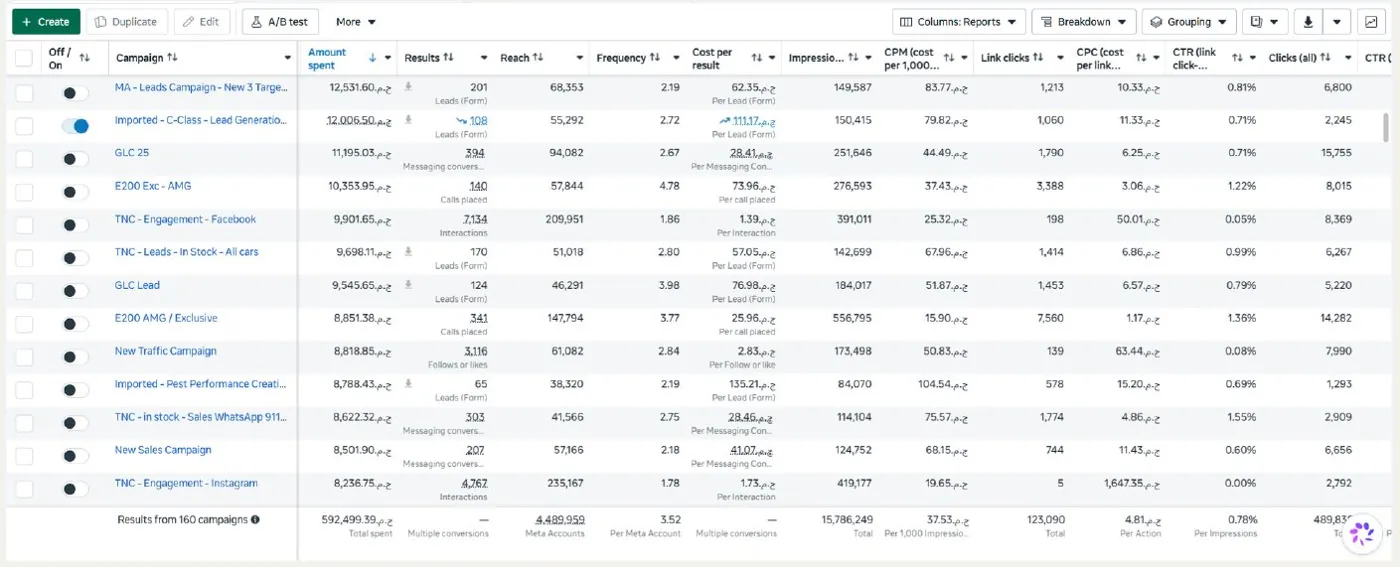The image size is (1400, 567).
Task: Open the 108 results link
Action: click(478, 120)
